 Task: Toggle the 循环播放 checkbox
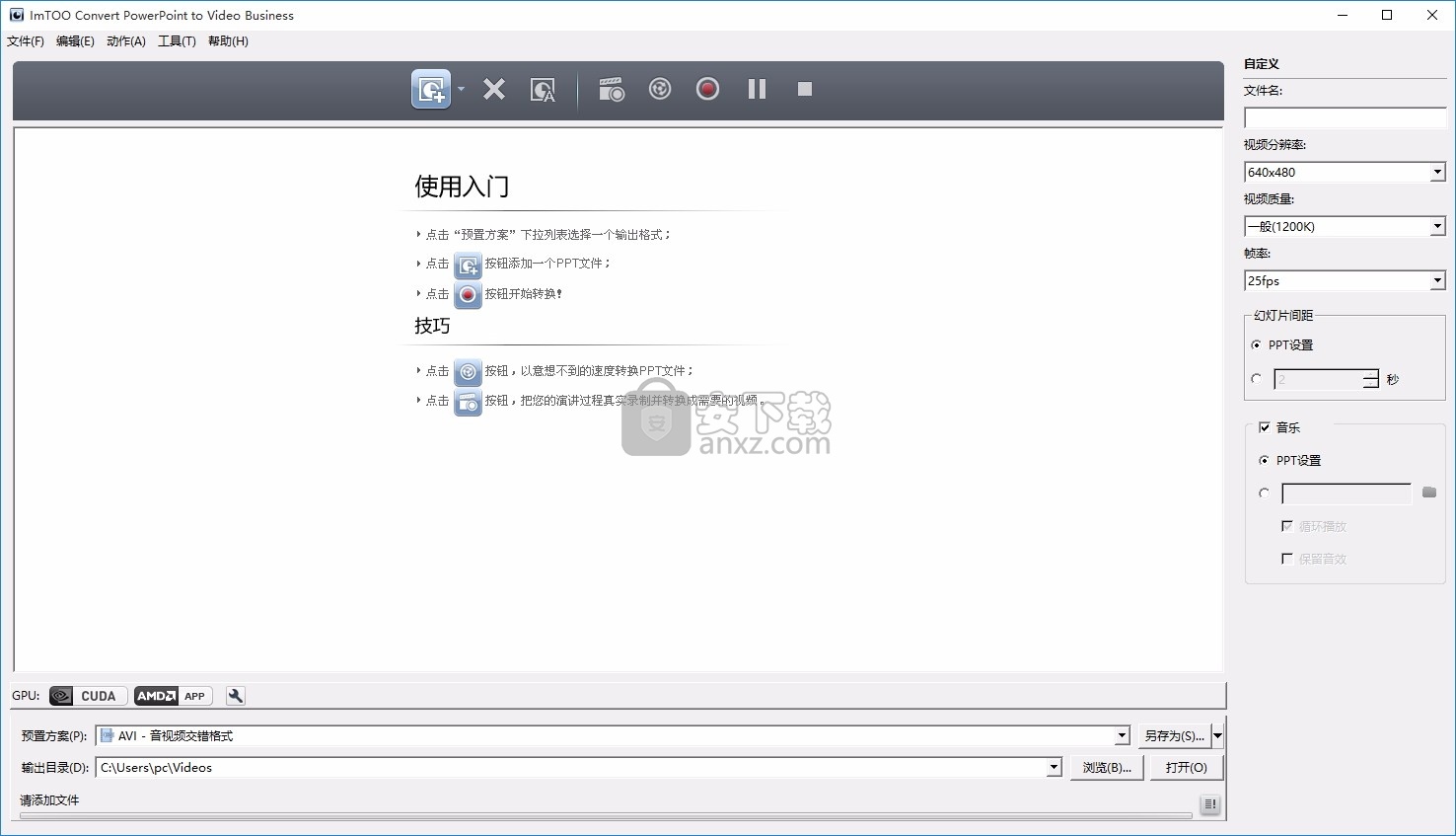tap(1286, 526)
